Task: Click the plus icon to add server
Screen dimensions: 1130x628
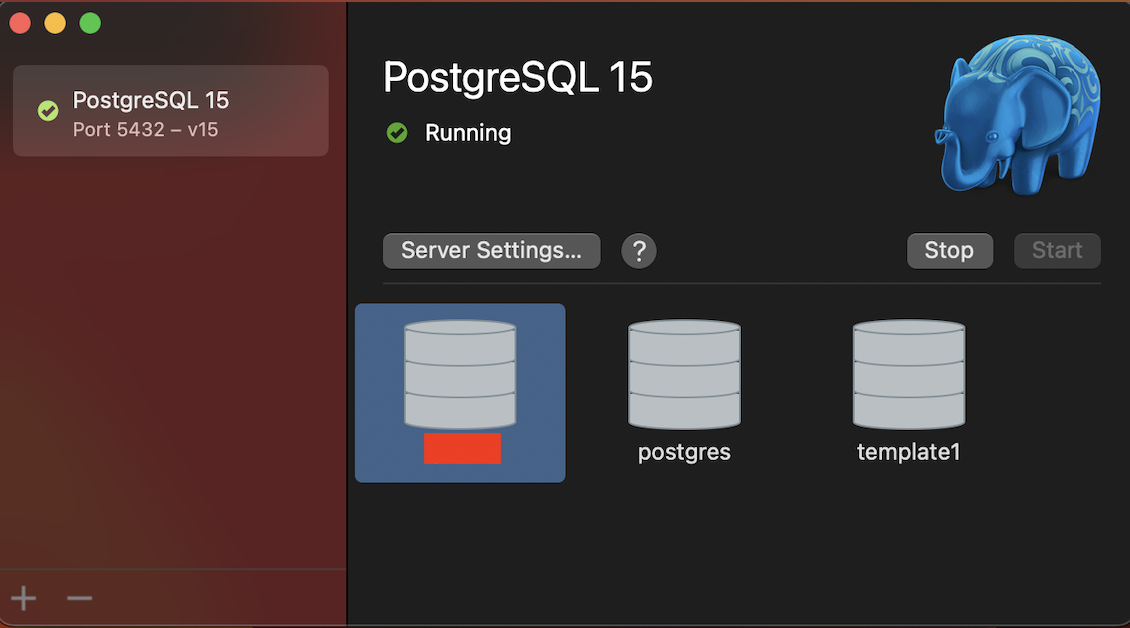Action: click(24, 598)
